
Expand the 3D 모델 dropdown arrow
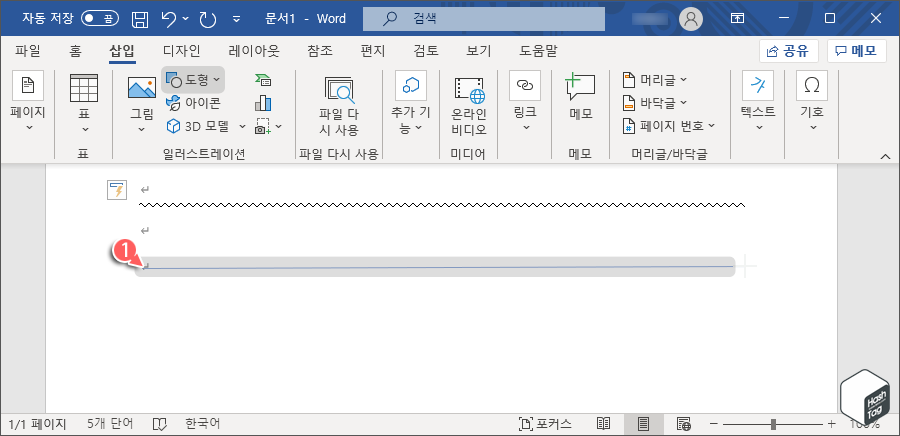(242, 126)
